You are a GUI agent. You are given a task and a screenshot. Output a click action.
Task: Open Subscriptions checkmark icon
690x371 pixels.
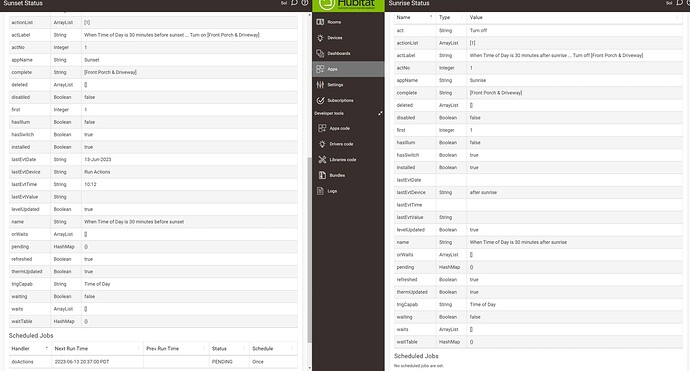tap(320, 100)
